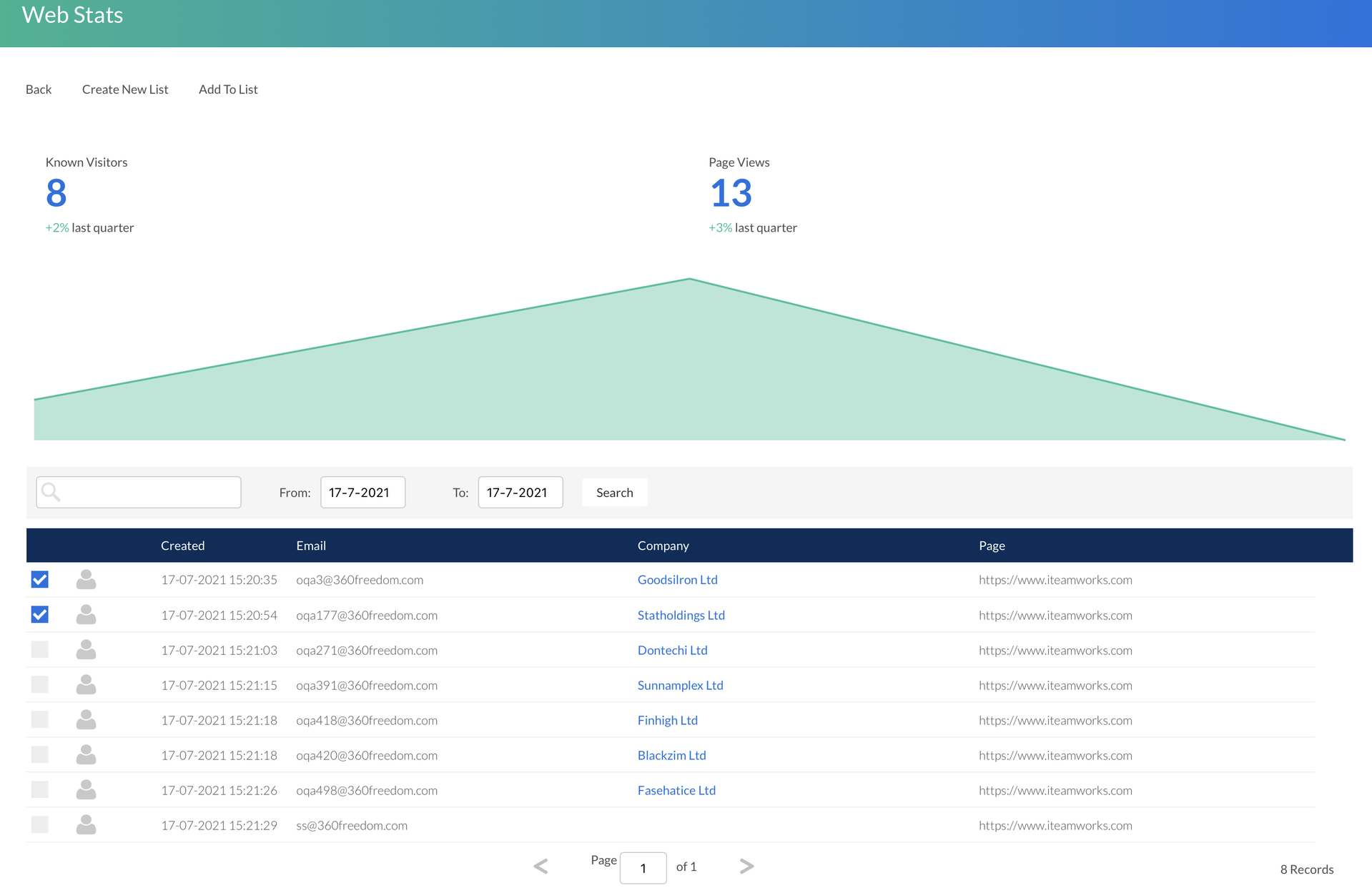Uncheck the Statholdings Ltd row checkbox

pos(40,614)
